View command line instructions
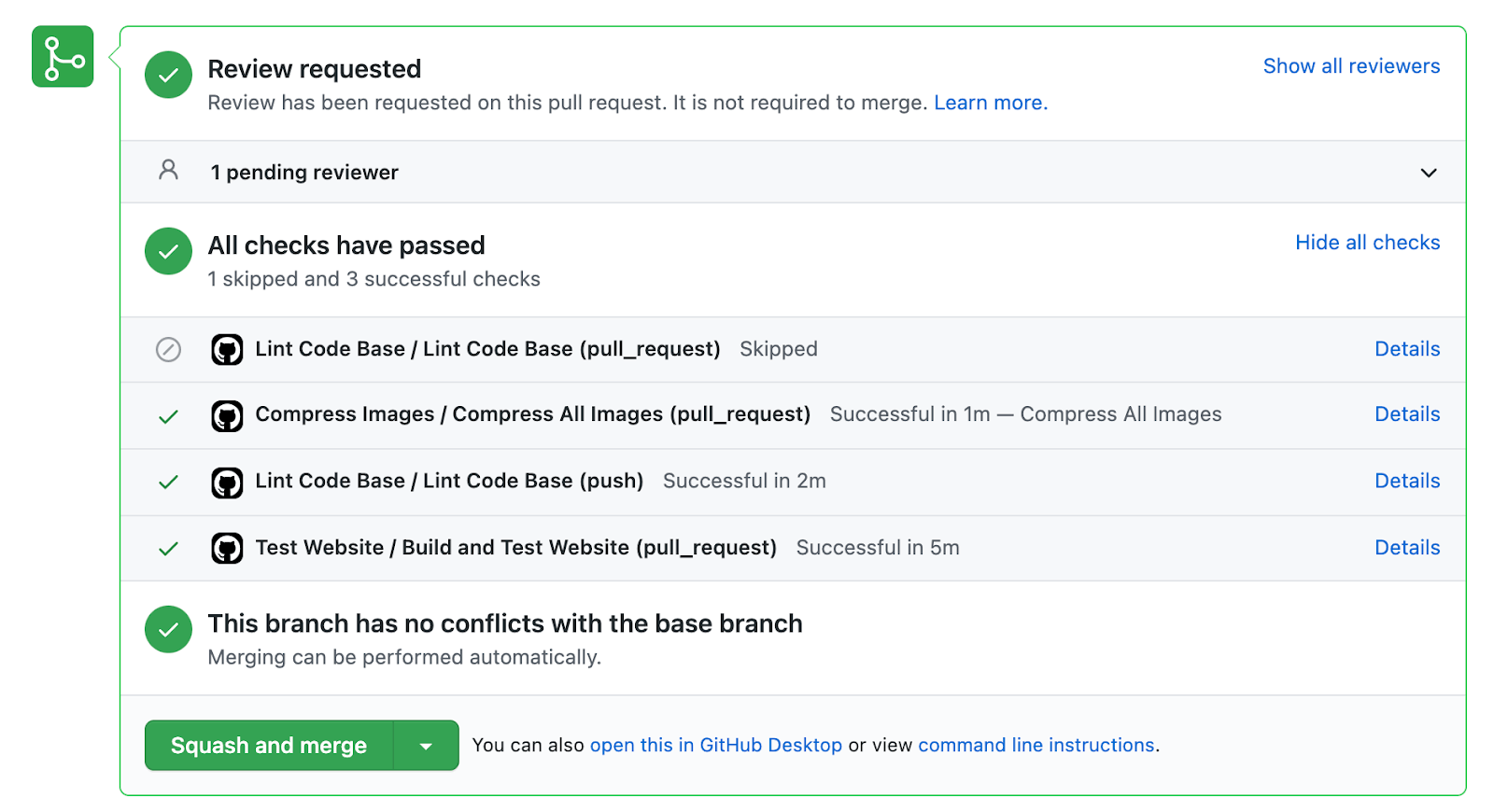Screen dimensions: 1494x812 pyautogui.click(x=1036, y=745)
